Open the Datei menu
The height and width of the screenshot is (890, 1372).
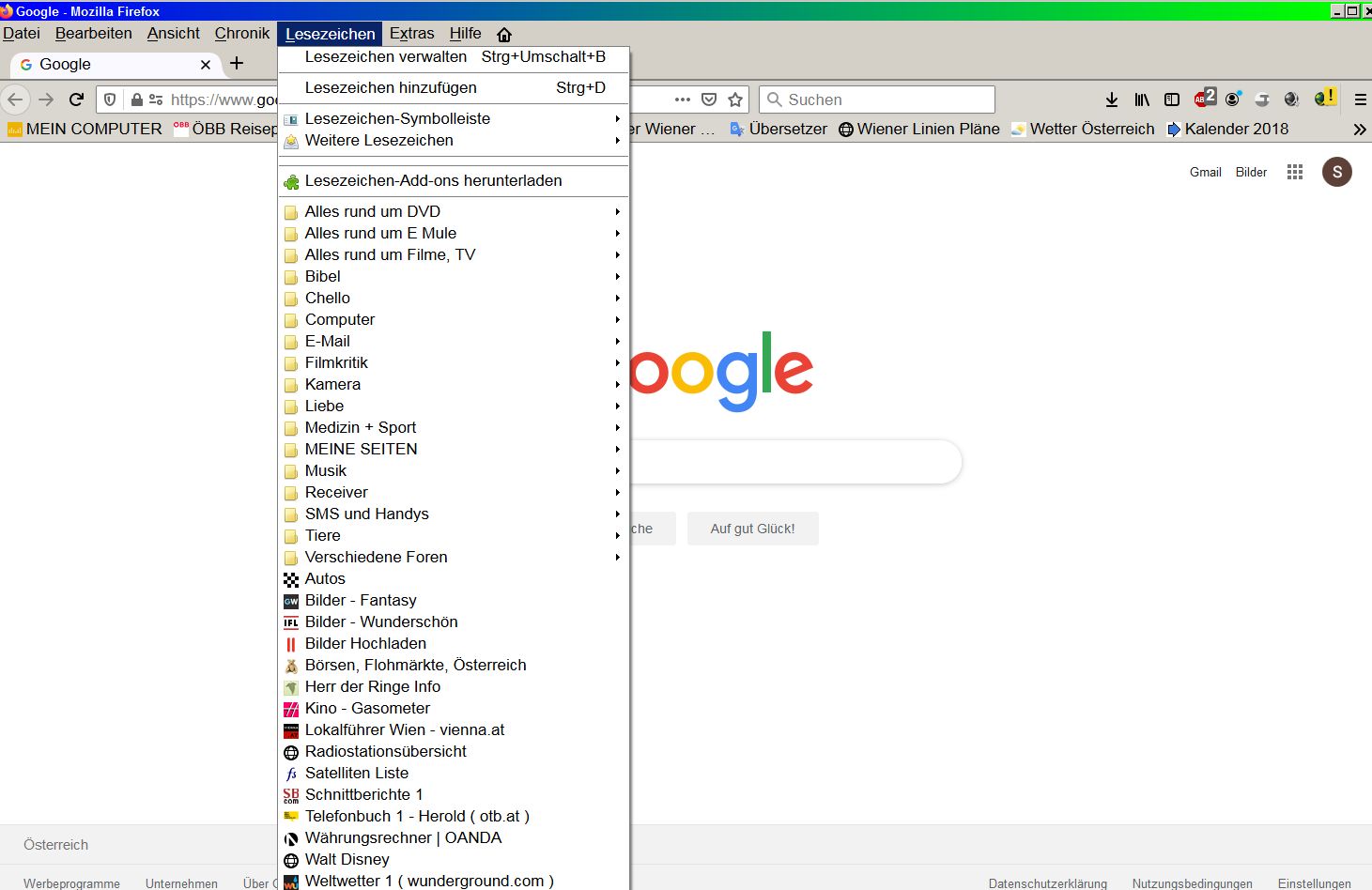22,34
